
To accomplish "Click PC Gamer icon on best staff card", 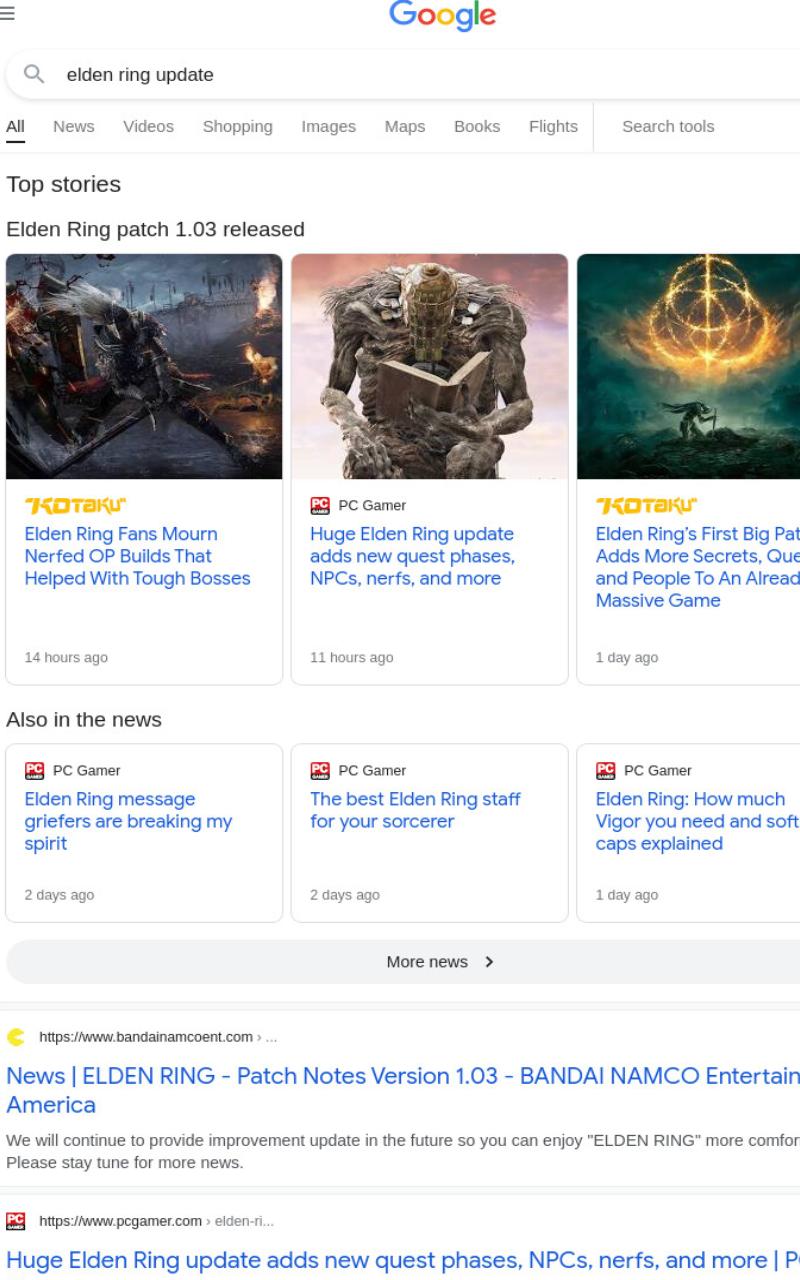I will (320, 770).
